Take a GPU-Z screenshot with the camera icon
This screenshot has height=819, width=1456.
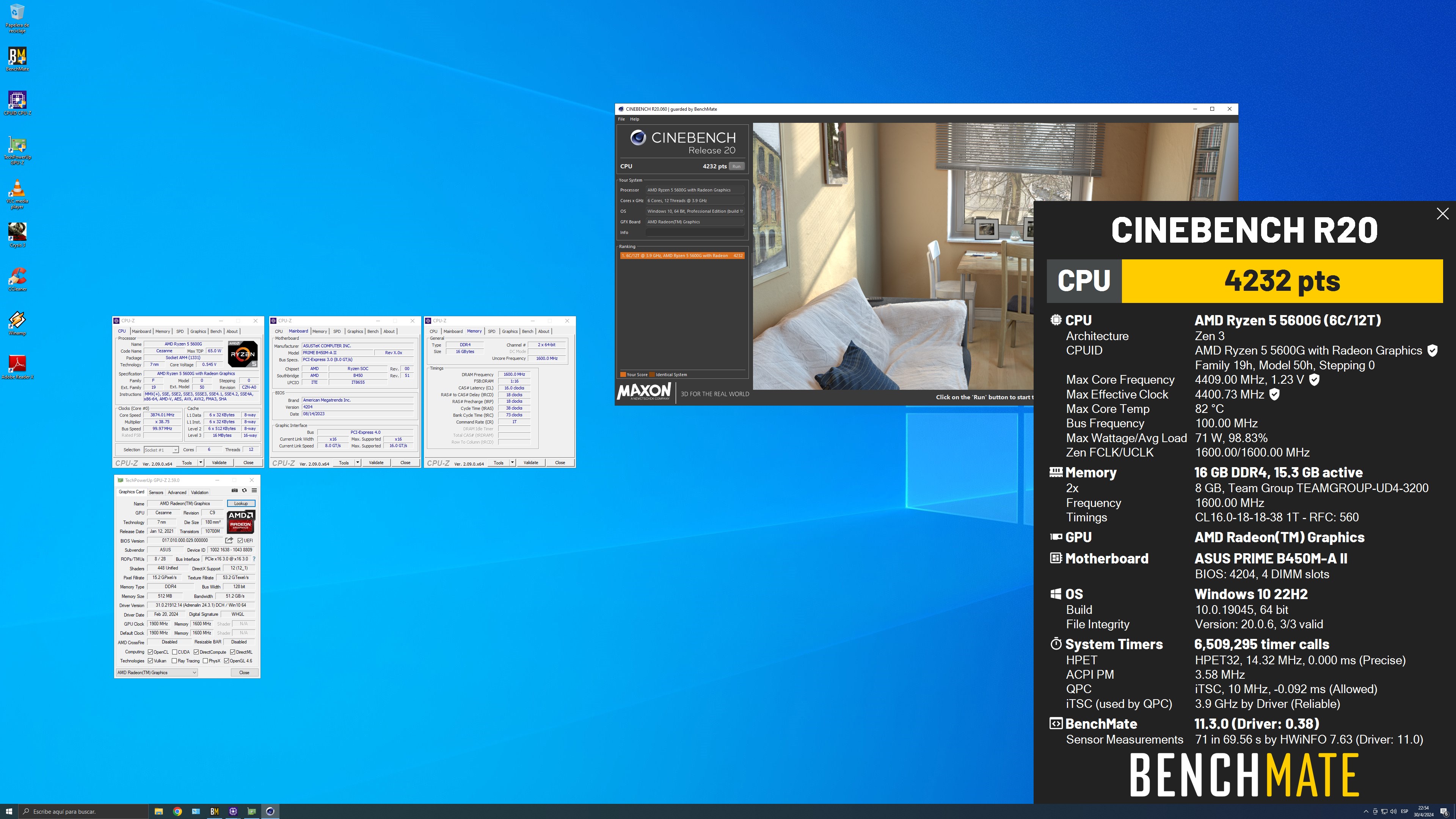pos(235,491)
